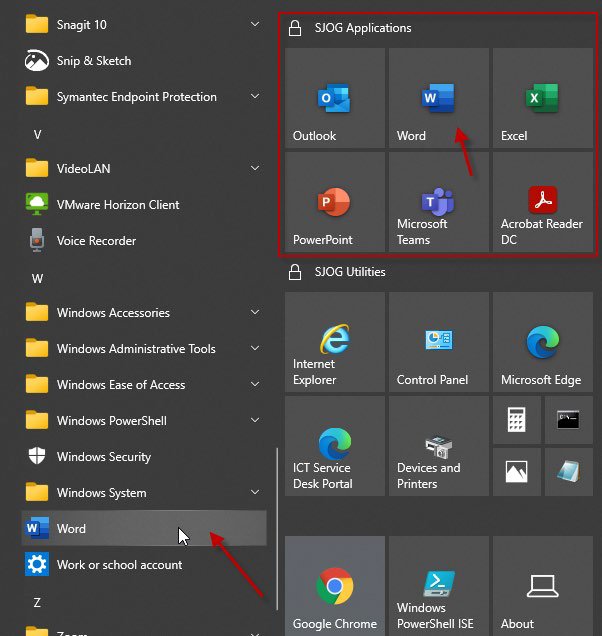This screenshot has height=636, width=602.
Task: Open the Control Panel tile
Action: tap(439, 342)
